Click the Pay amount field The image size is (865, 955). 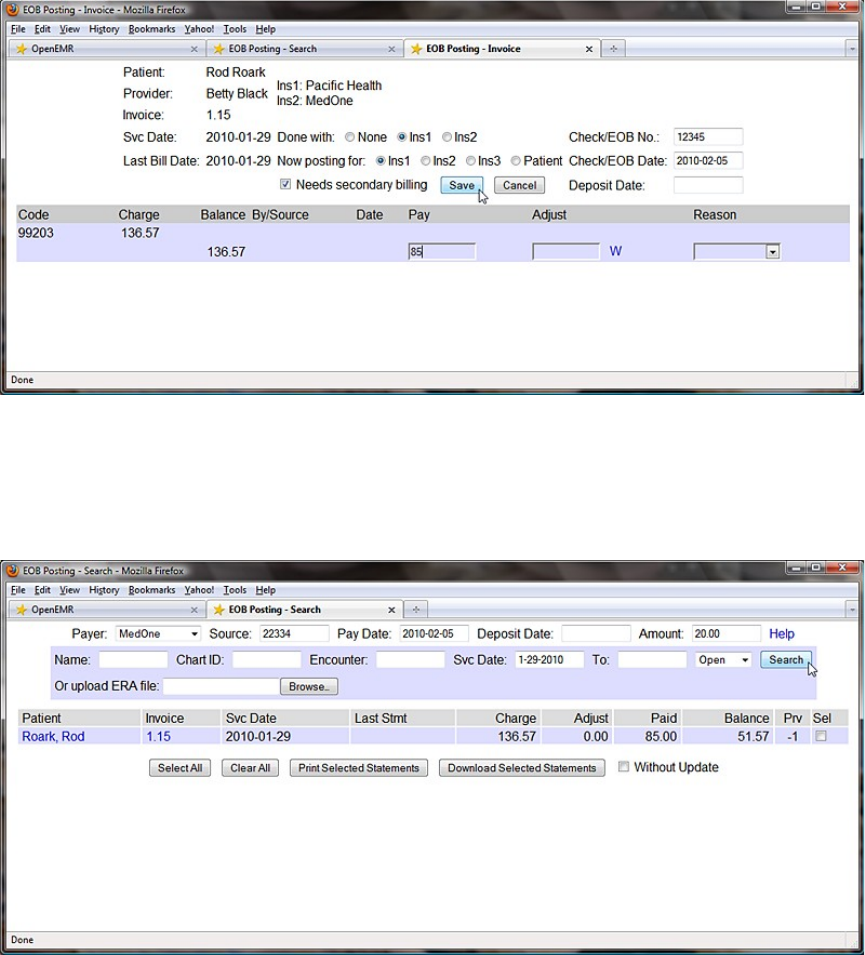[442, 252]
